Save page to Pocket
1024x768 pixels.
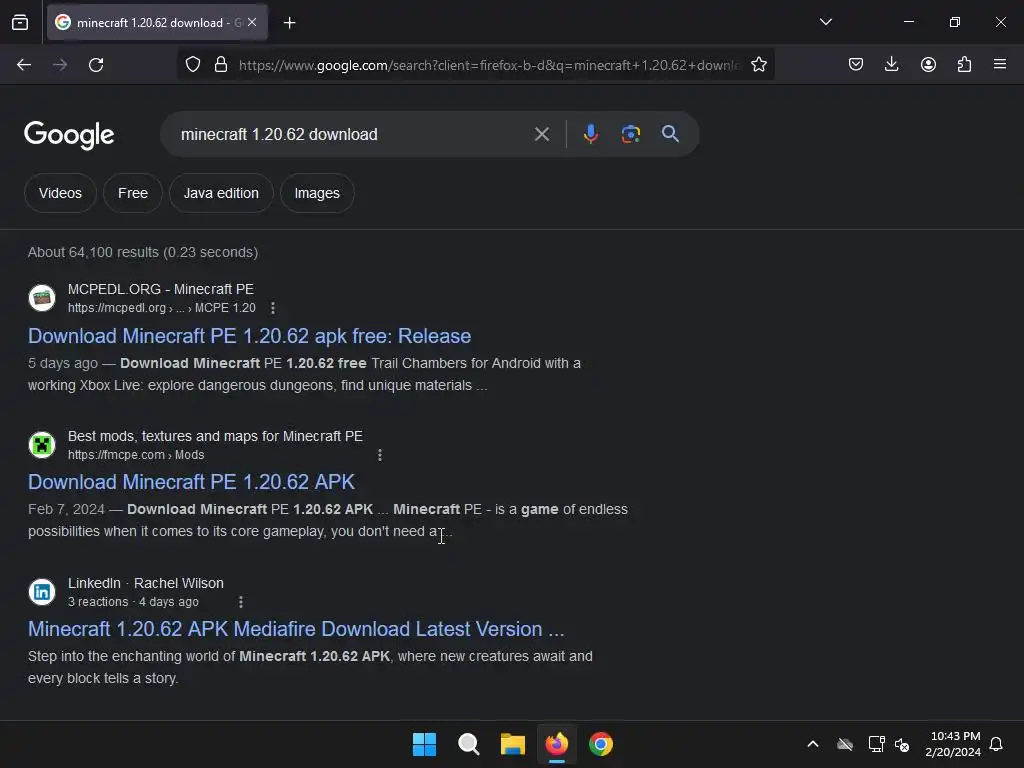(856, 65)
